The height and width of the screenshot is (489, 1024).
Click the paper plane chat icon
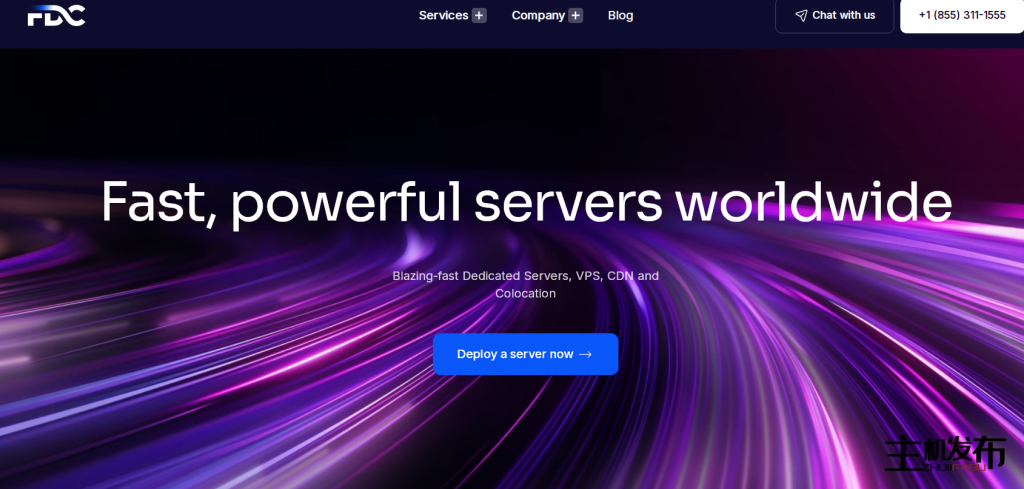pyautogui.click(x=801, y=15)
